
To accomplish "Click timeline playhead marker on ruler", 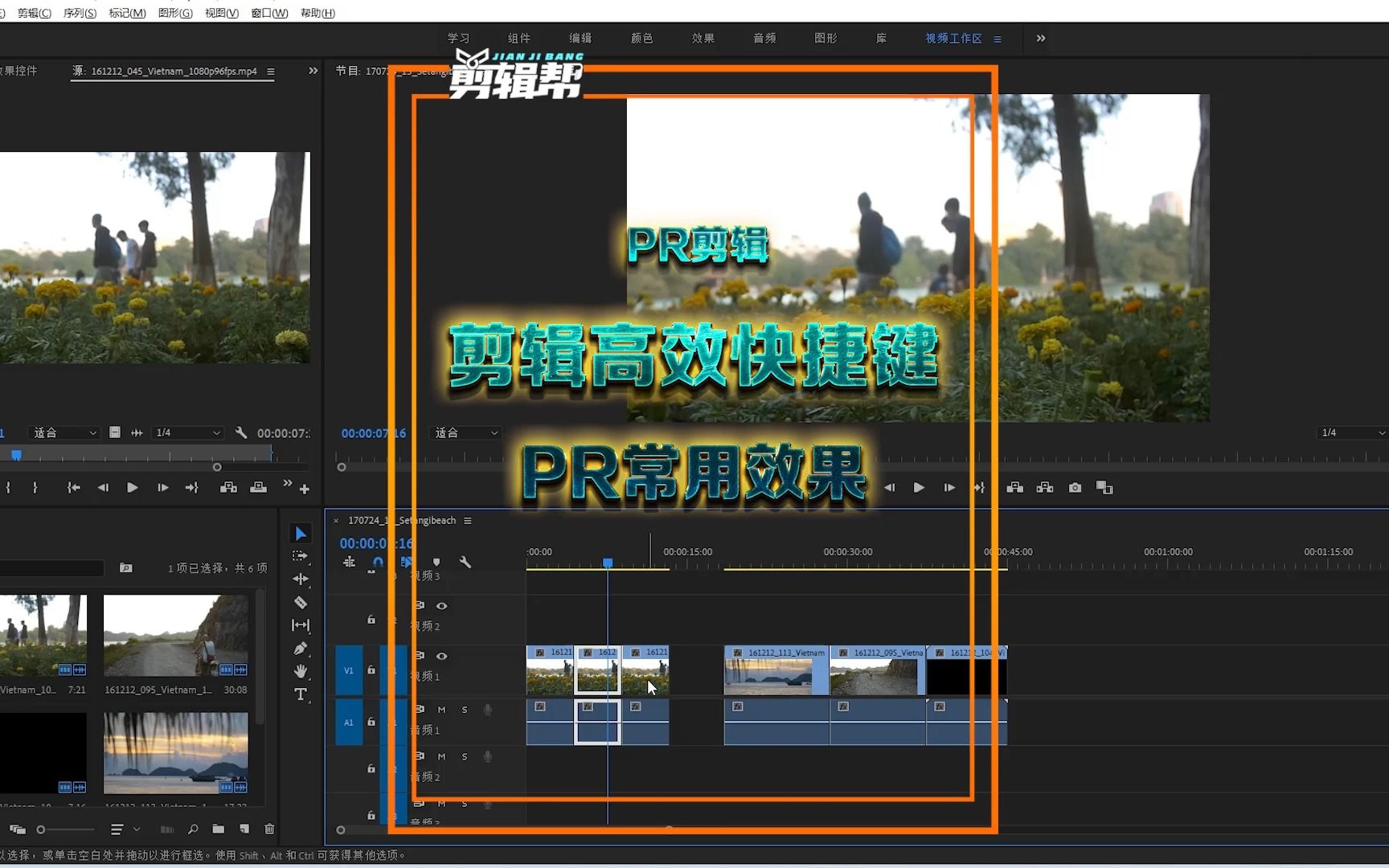I will [x=608, y=563].
